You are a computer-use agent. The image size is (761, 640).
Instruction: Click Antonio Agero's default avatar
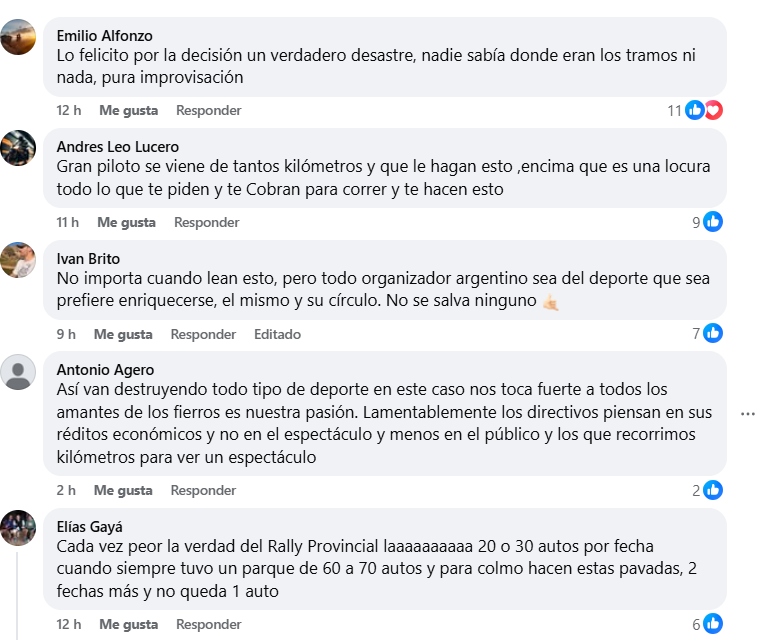(18, 372)
